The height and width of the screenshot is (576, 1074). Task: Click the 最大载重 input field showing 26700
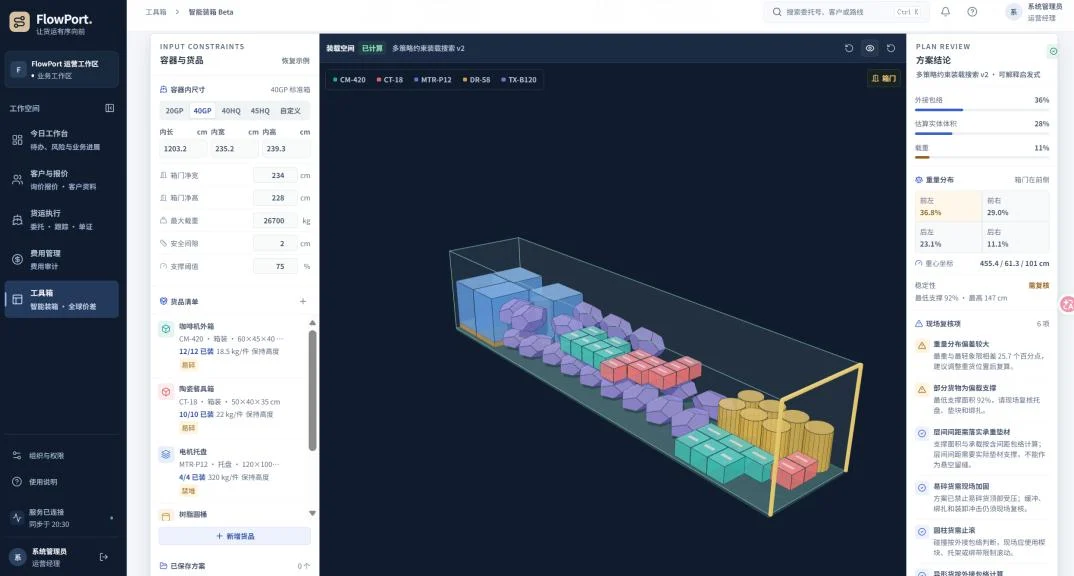click(x=275, y=221)
